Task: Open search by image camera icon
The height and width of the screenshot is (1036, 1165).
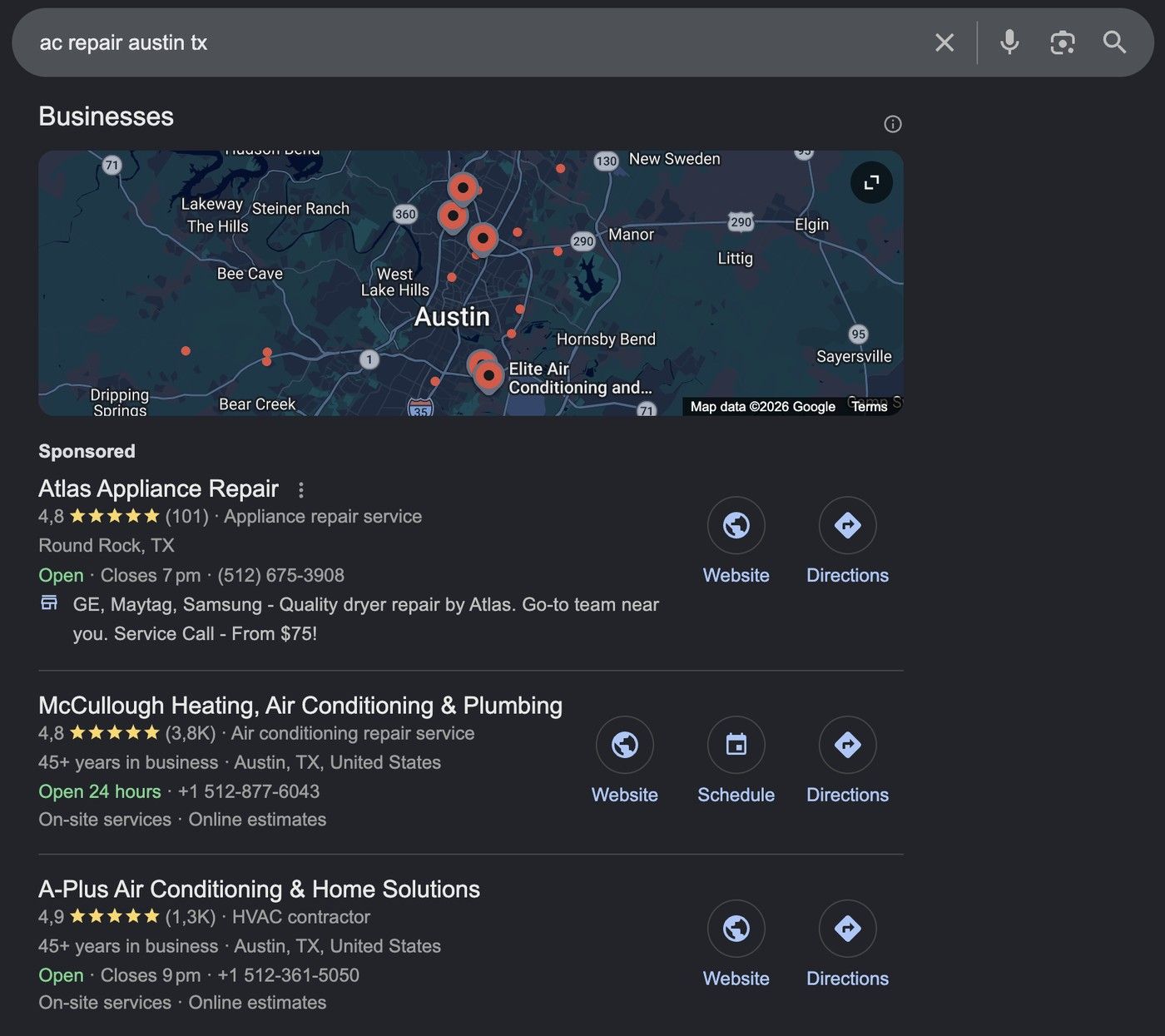Action: pos(1063,42)
